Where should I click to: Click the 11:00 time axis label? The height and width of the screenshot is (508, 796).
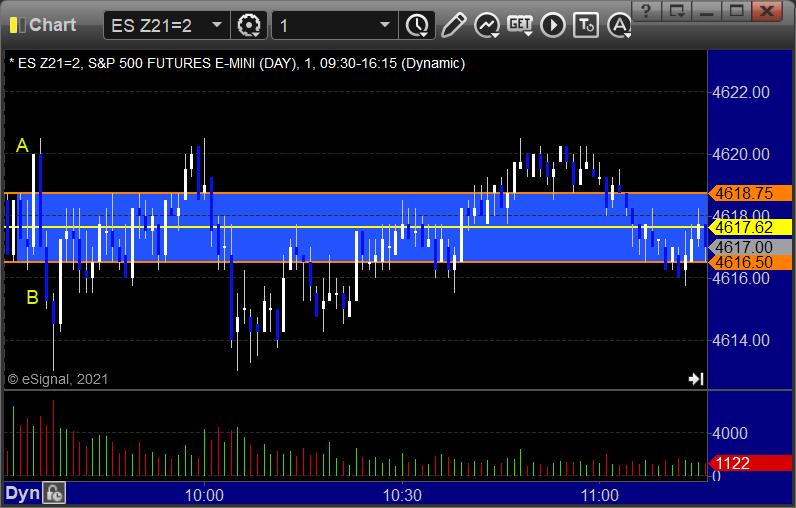tap(600, 495)
